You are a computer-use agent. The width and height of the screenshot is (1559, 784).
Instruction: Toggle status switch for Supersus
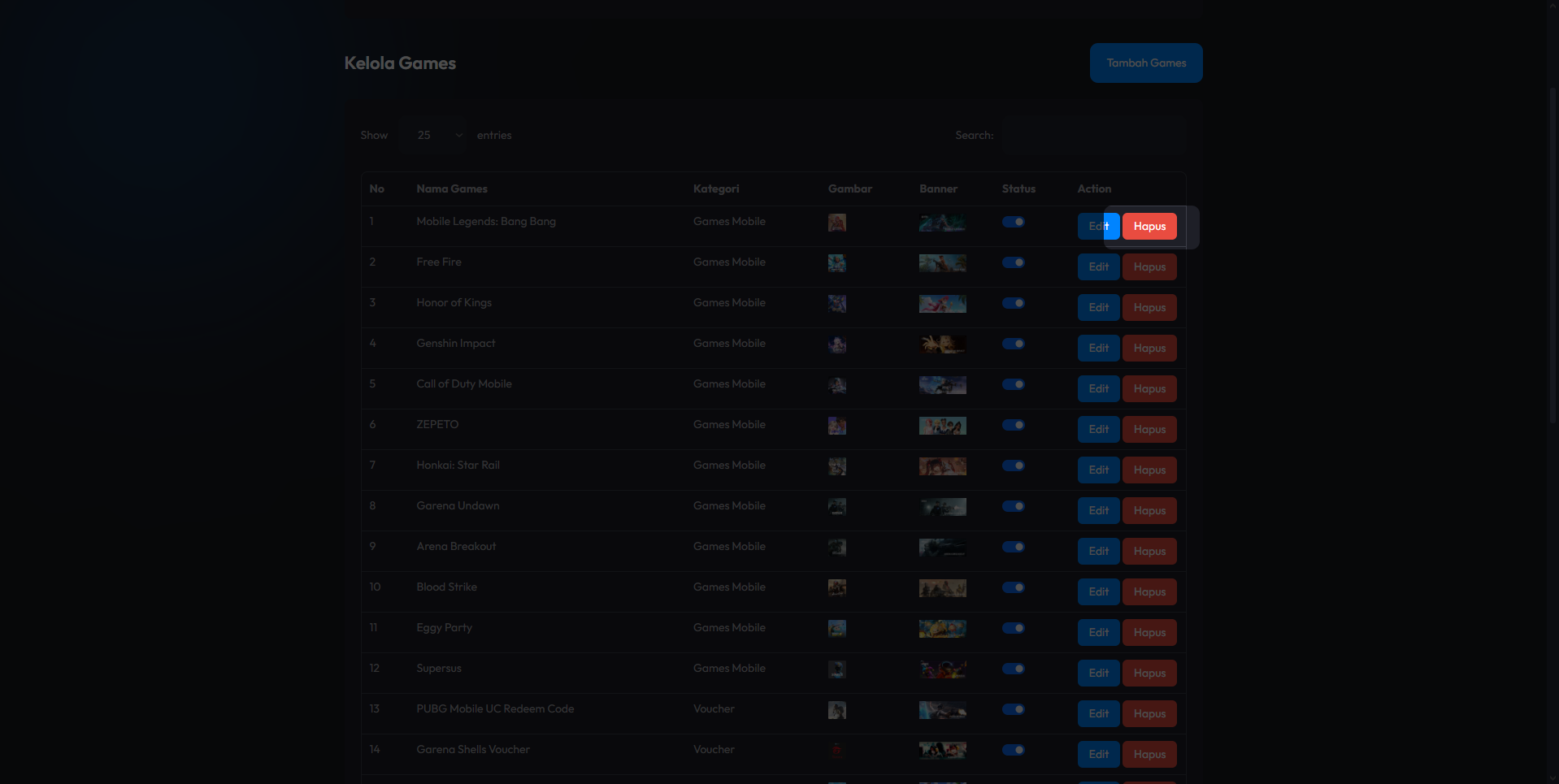(1014, 669)
